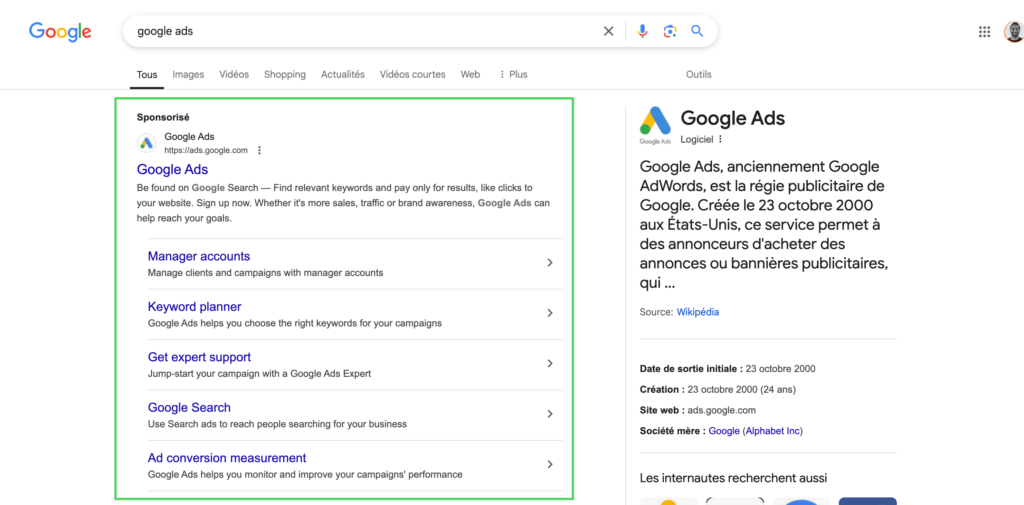1024x505 pixels.
Task: Click Google Ads logo in knowledge panel
Action: coord(655,124)
